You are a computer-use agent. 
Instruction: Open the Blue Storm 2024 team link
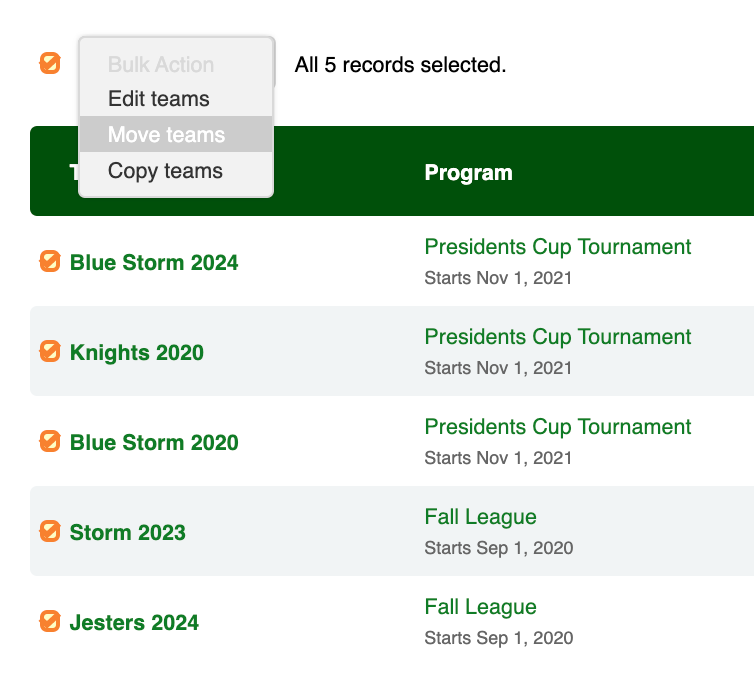coord(154,263)
